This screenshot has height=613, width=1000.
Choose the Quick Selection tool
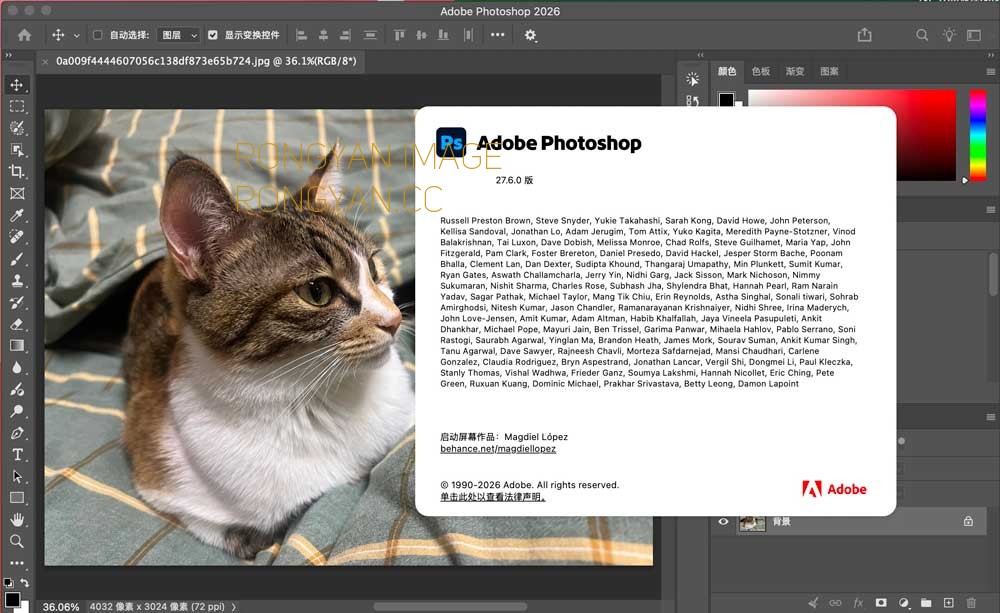[x=17, y=128]
